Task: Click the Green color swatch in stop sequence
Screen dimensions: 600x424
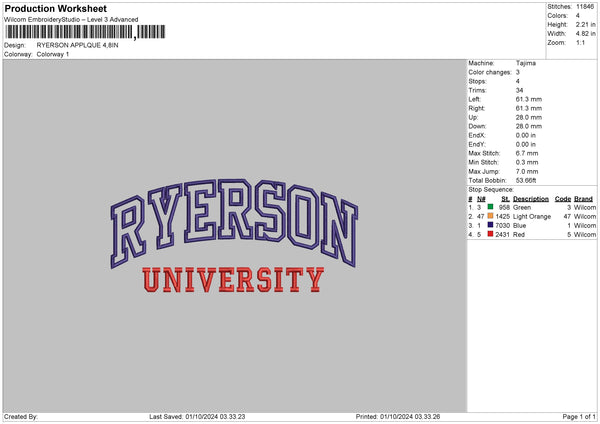Action: click(x=490, y=207)
